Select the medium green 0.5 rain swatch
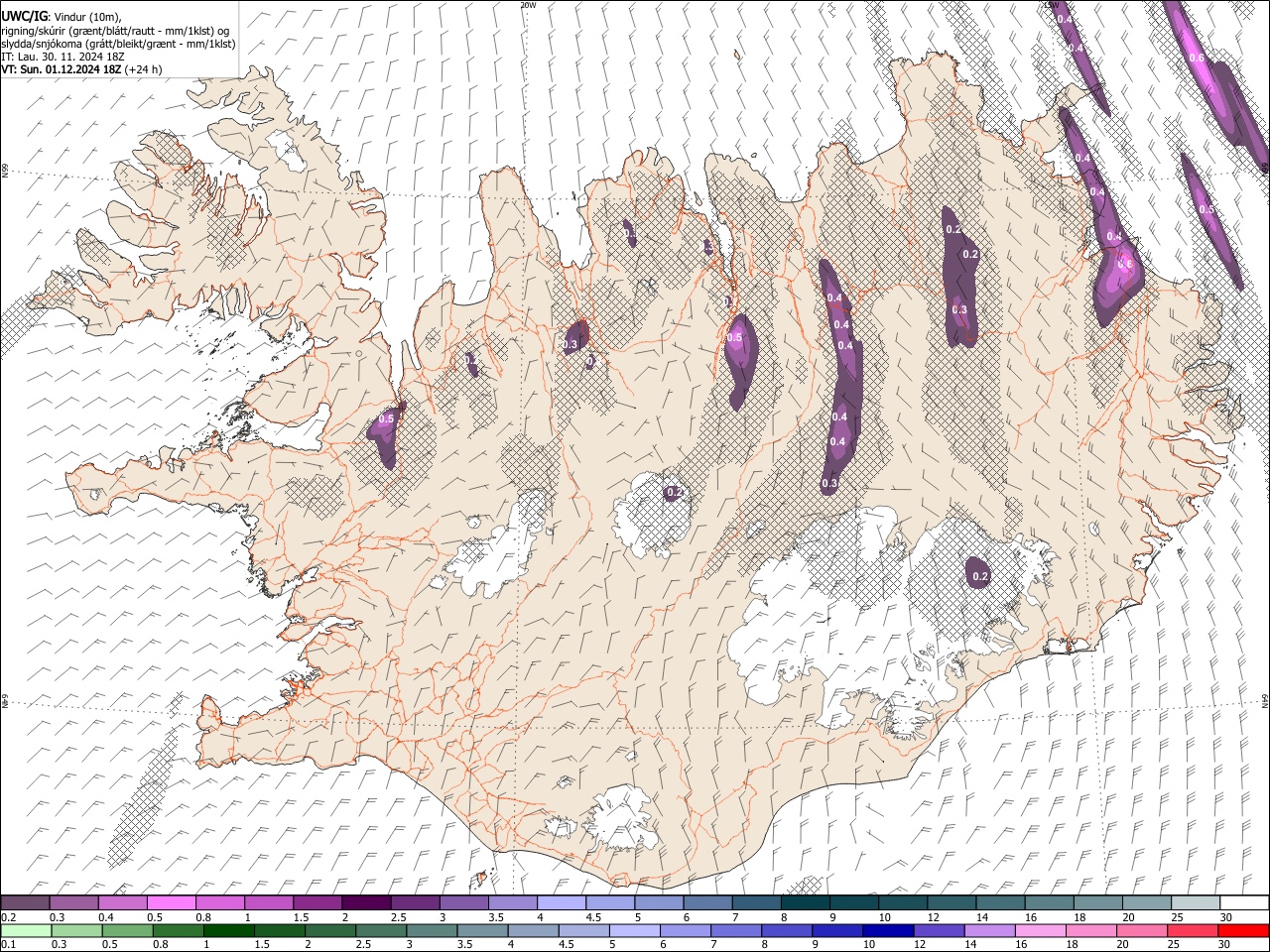Image resolution: width=1270 pixels, height=952 pixels. coord(128,930)
